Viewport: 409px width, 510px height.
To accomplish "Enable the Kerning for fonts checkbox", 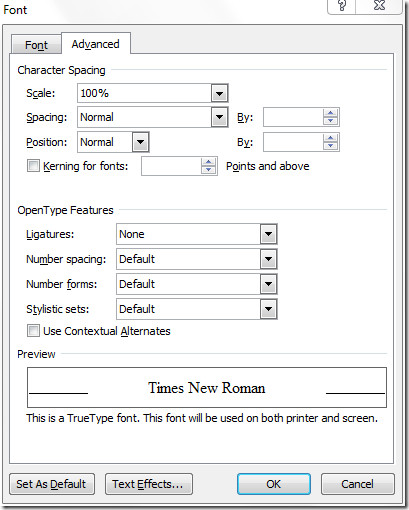I will click(x=33, y=166).
